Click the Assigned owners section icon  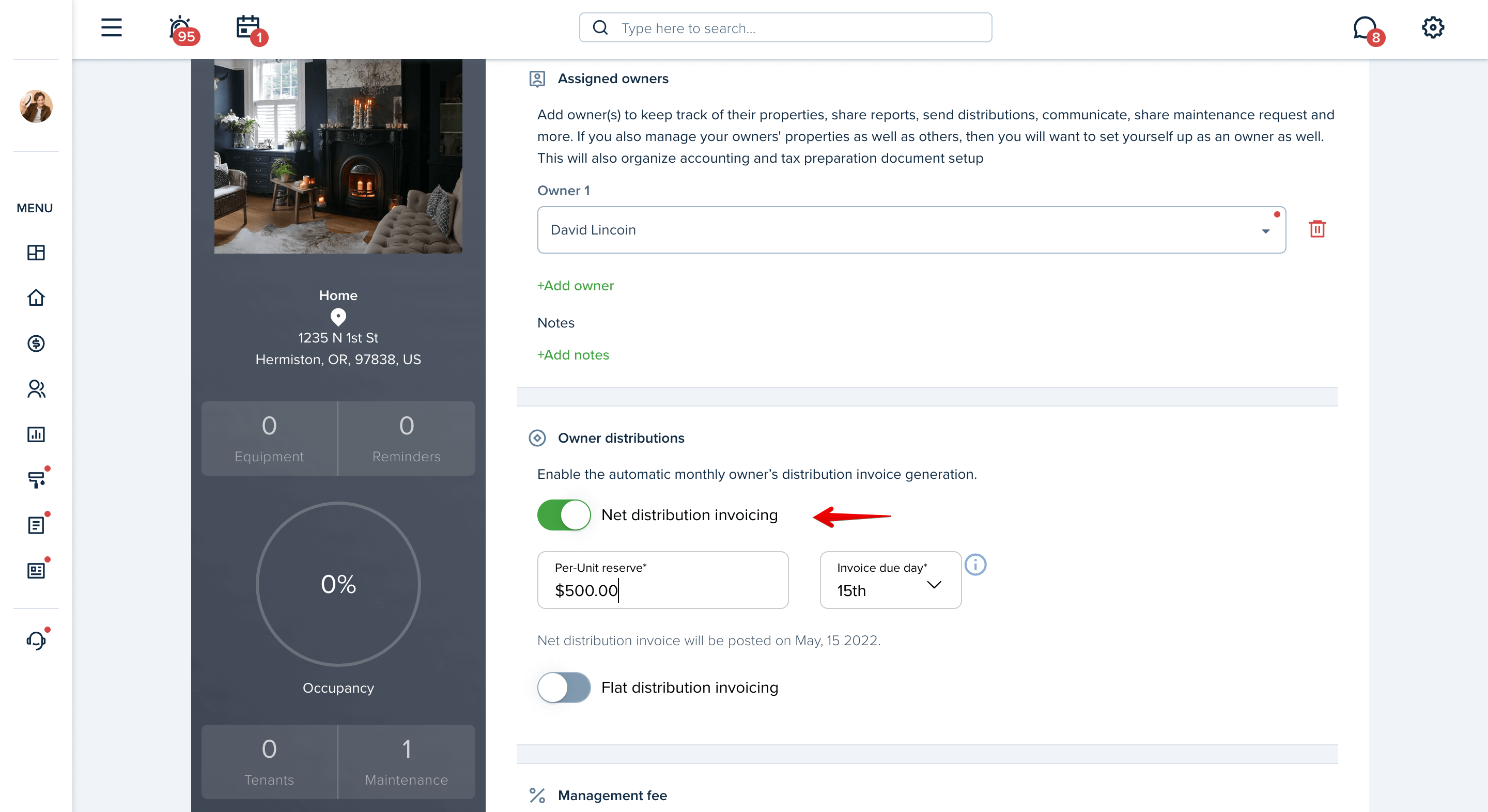tap(537, 78)
